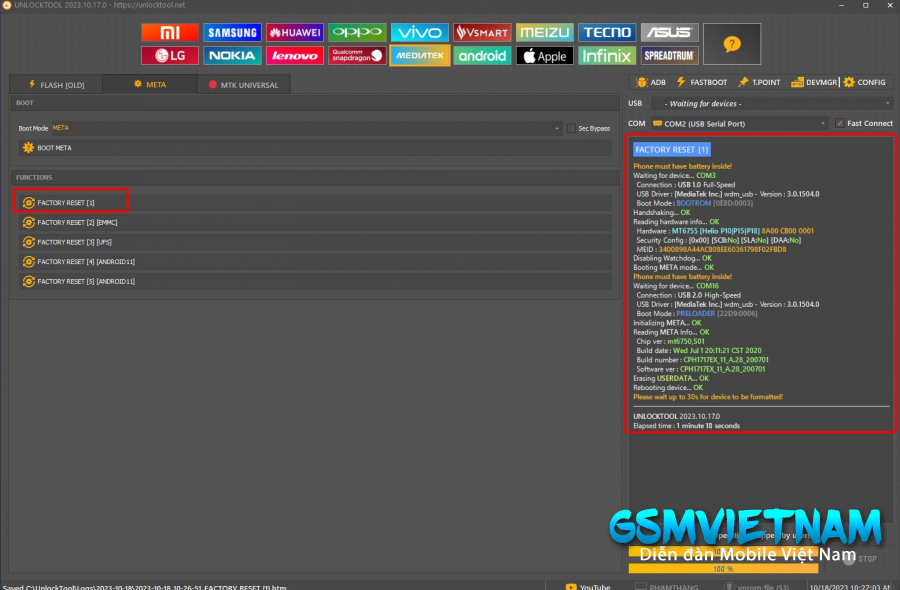Open the ADB tool
The image size is (900, 590).
point(651,83)
